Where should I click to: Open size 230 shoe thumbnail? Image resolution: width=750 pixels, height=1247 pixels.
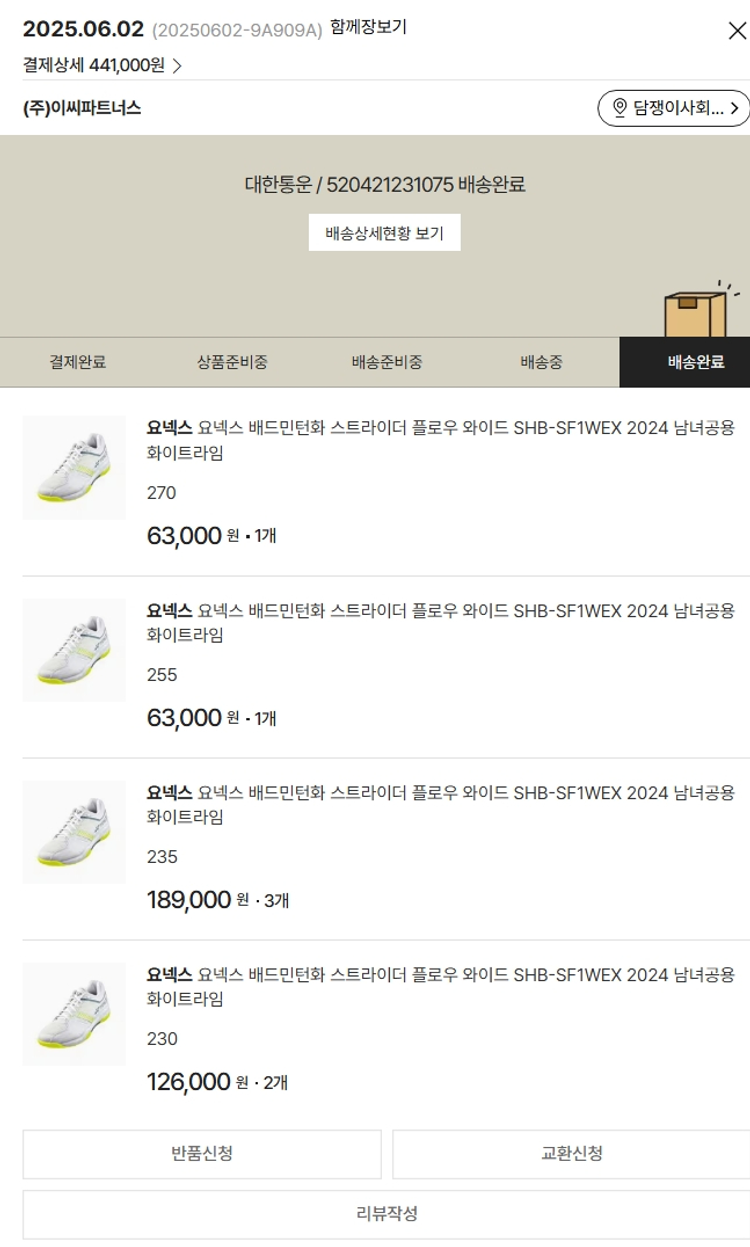74,1014
